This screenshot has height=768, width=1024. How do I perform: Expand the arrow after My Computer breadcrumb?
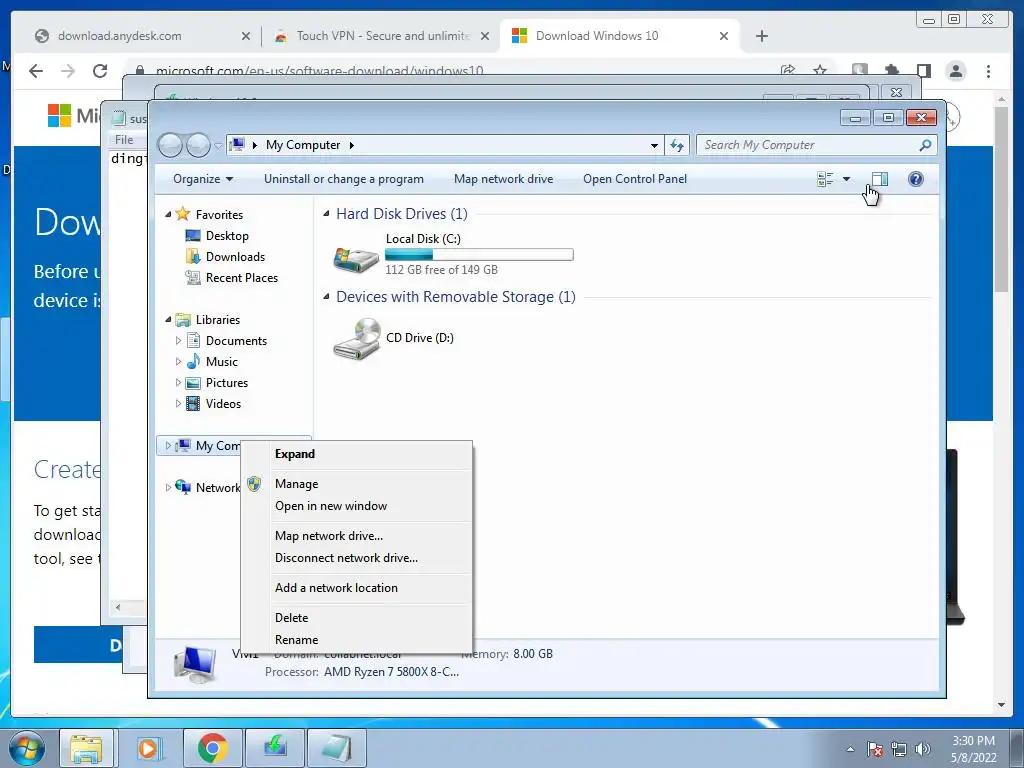351,145
